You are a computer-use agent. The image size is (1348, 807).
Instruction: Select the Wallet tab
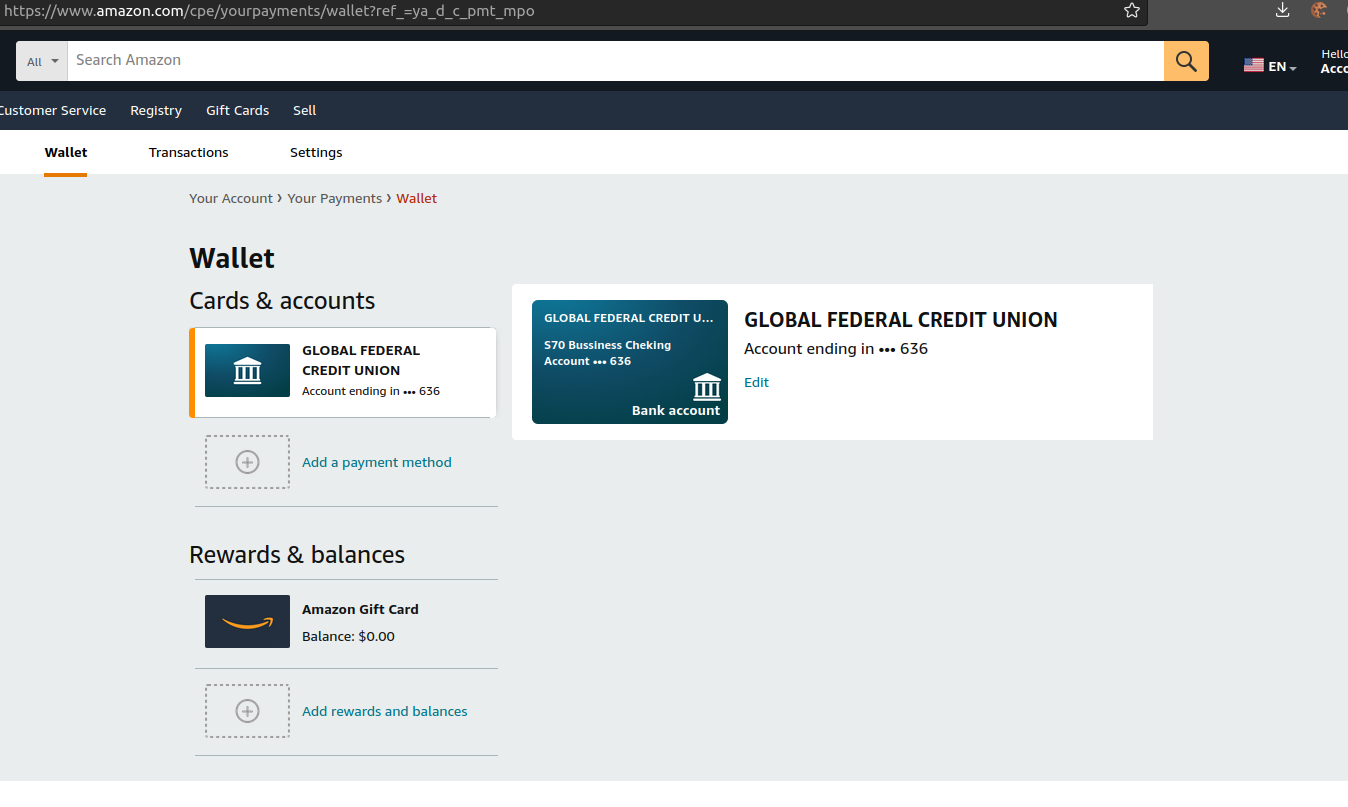point(66,152)
